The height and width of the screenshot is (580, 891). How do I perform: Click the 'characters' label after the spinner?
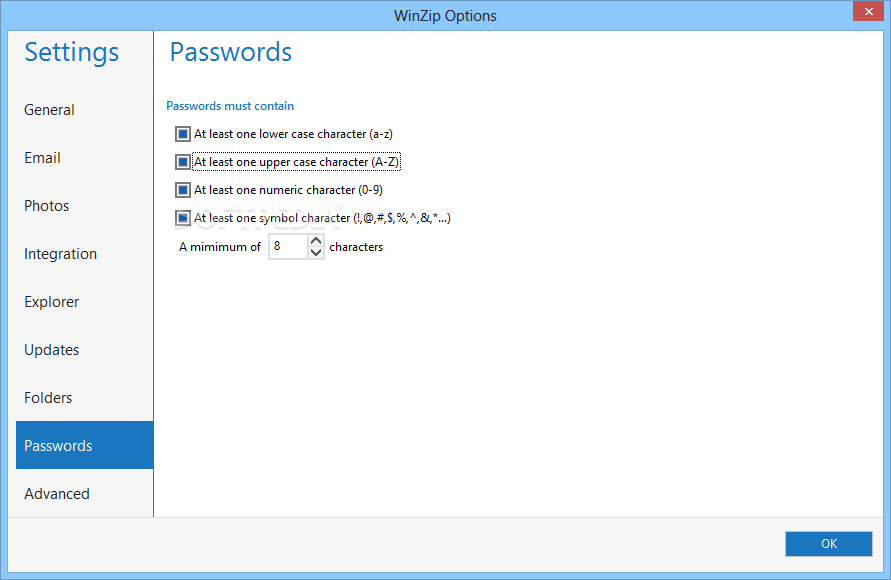pos(356,247)
